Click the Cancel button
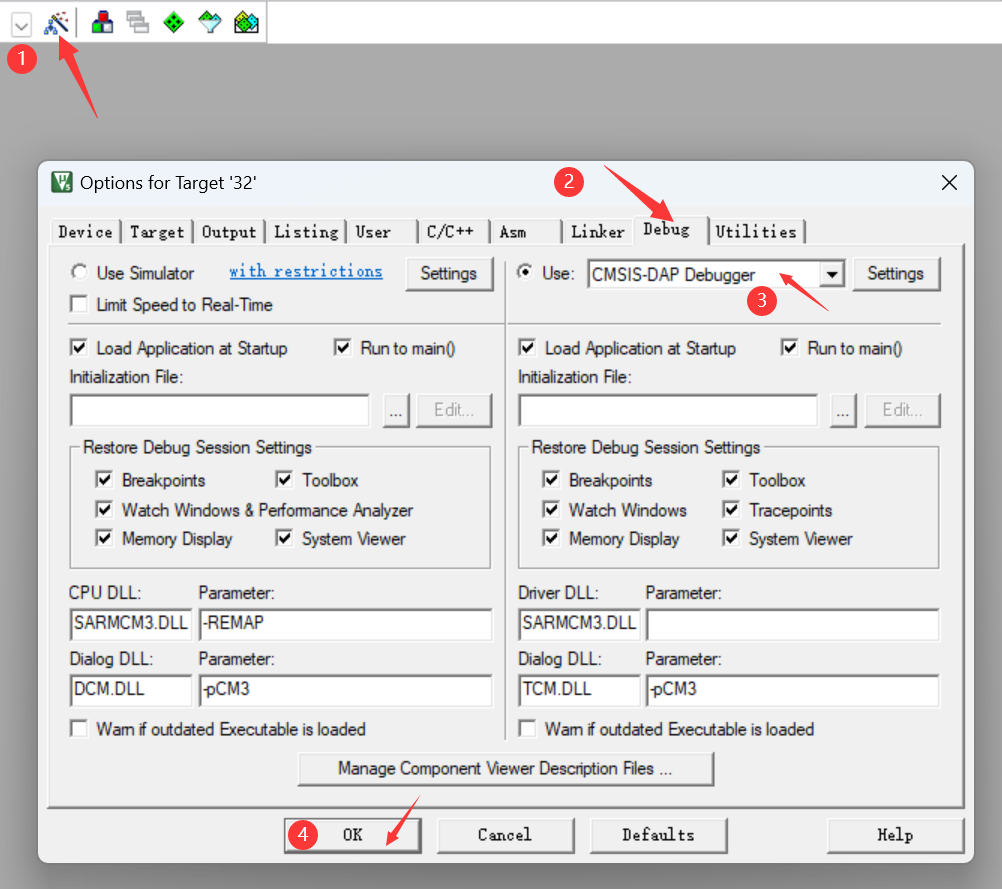The image size is (1002, 889). 505,835
